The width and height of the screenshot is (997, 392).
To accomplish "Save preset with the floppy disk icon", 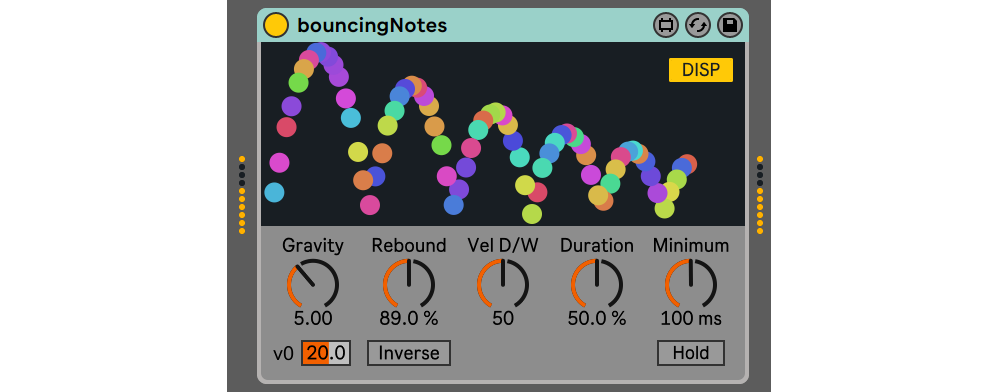I will (x=729, y=25).
